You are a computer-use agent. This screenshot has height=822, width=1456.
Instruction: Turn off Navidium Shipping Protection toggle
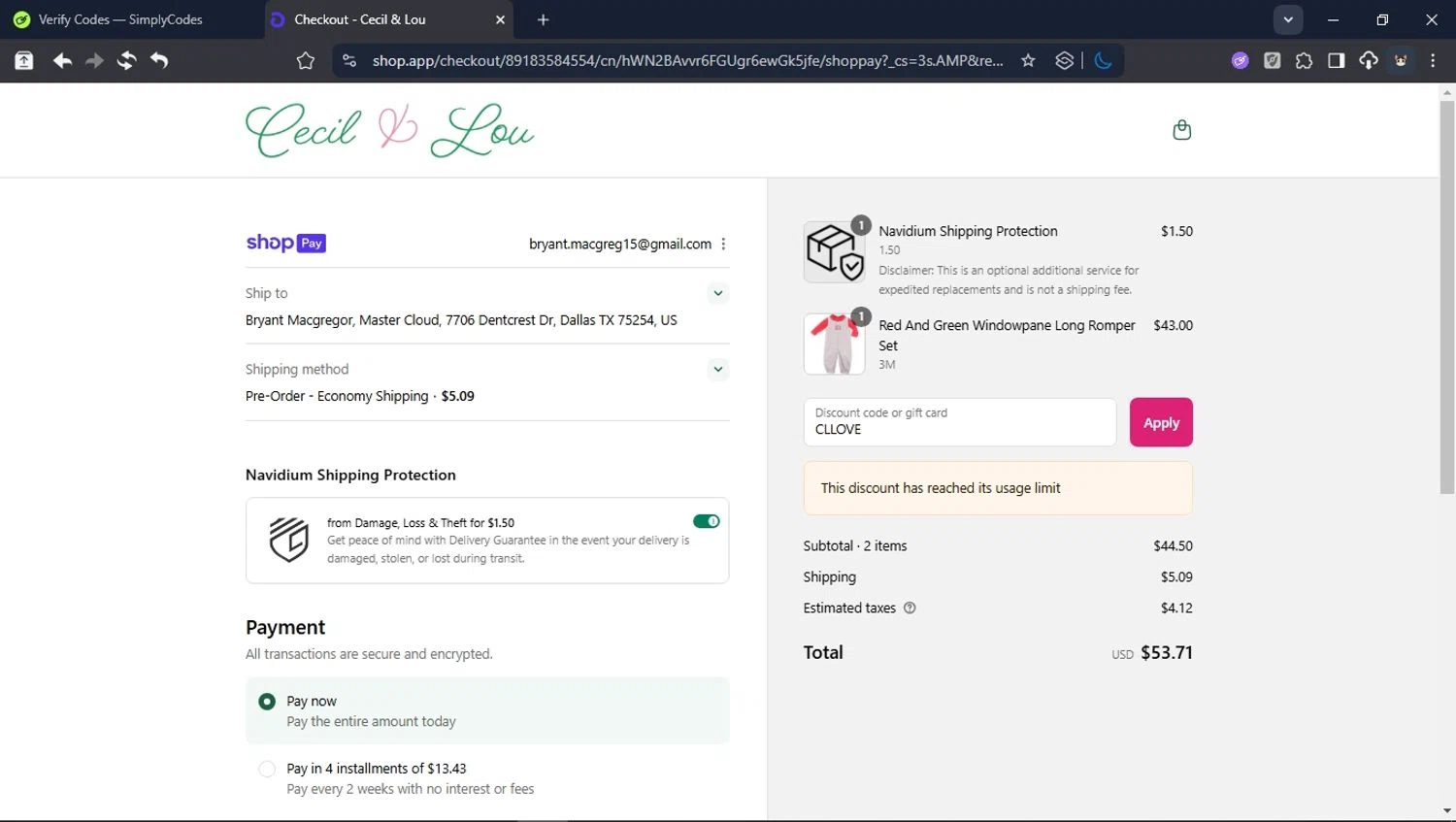707,521
